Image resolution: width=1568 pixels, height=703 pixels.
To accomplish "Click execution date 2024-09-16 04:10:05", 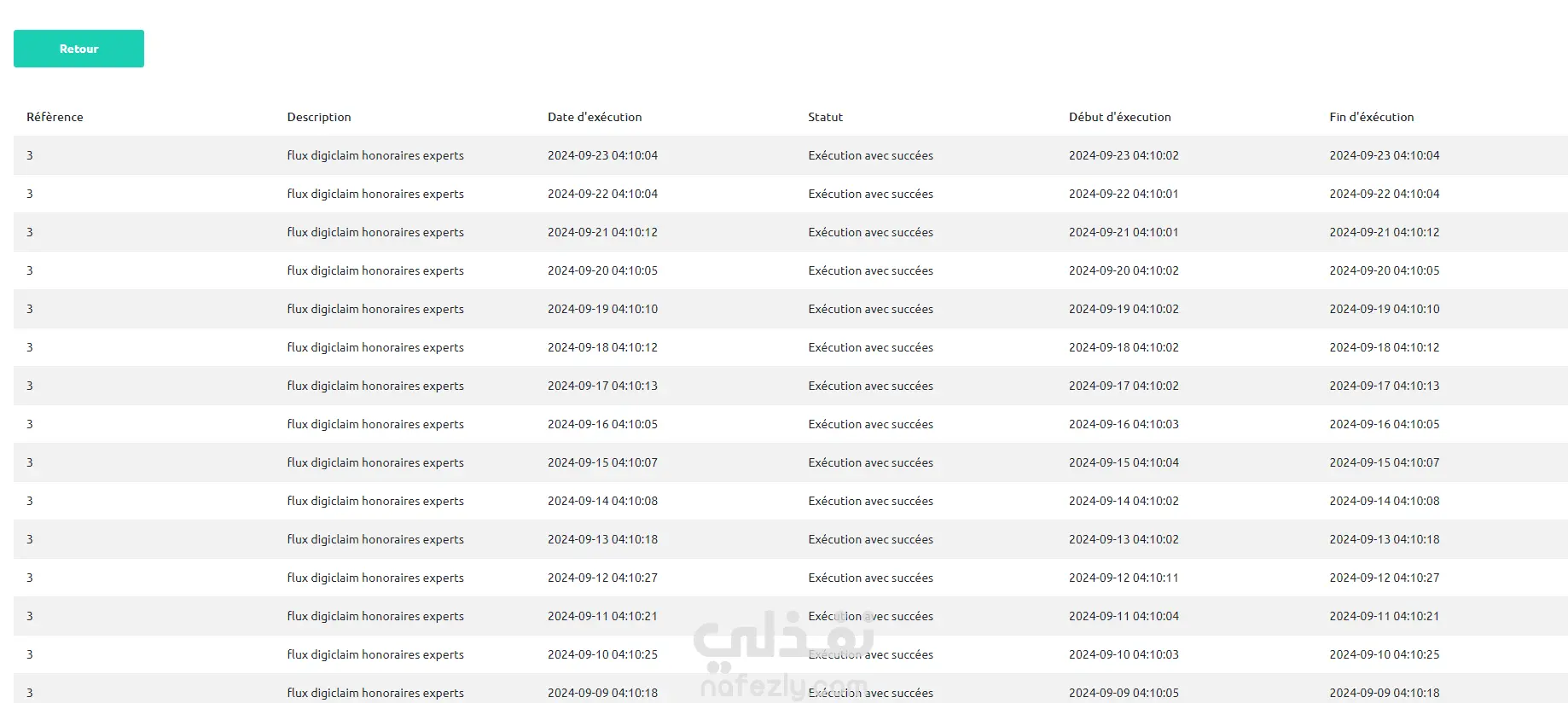I will (602, 424).
